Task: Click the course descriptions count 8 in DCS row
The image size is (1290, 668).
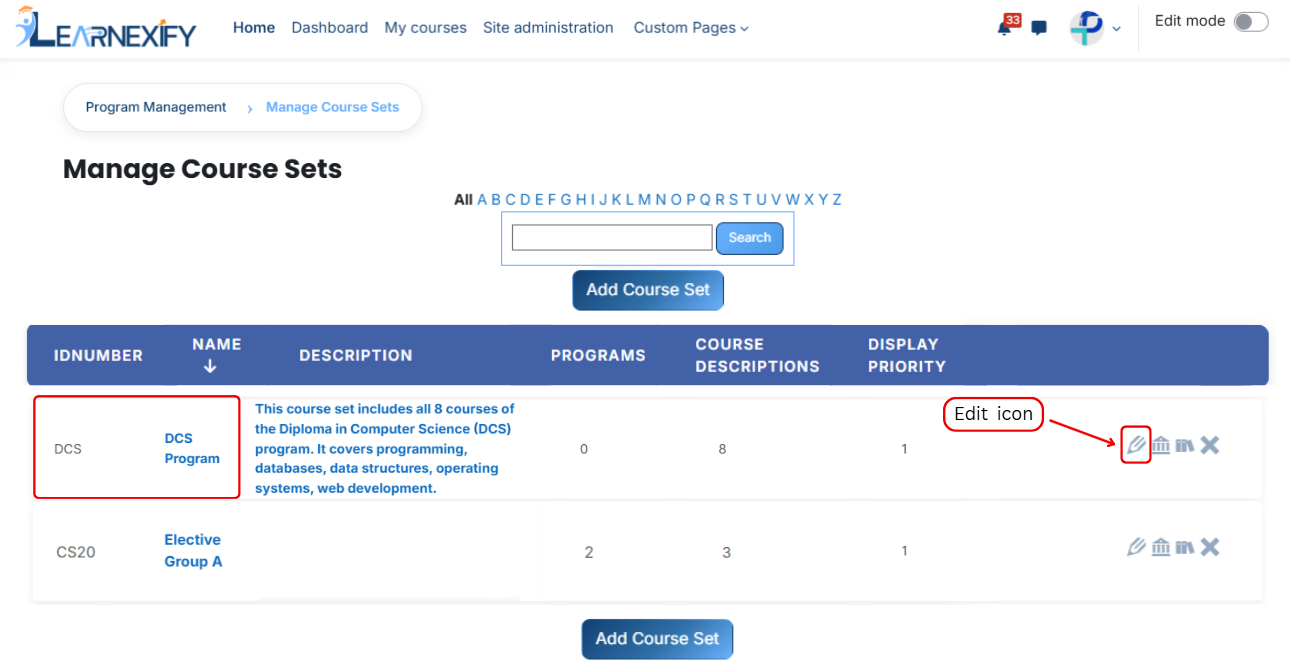Action: tap(722, 449)
